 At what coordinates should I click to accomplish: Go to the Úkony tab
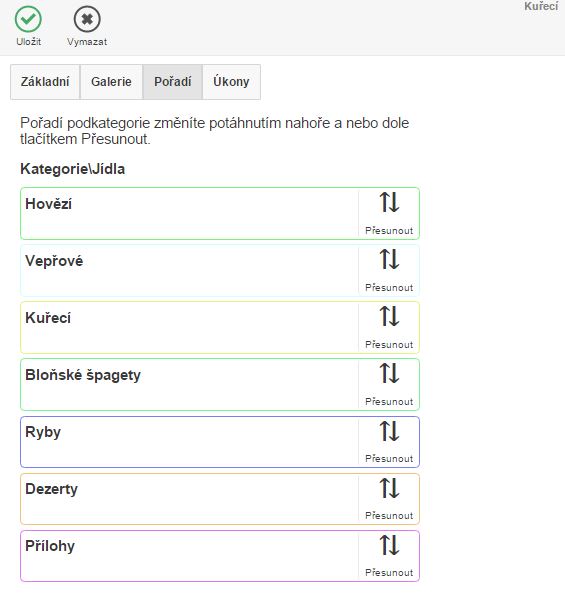(232, 82)
